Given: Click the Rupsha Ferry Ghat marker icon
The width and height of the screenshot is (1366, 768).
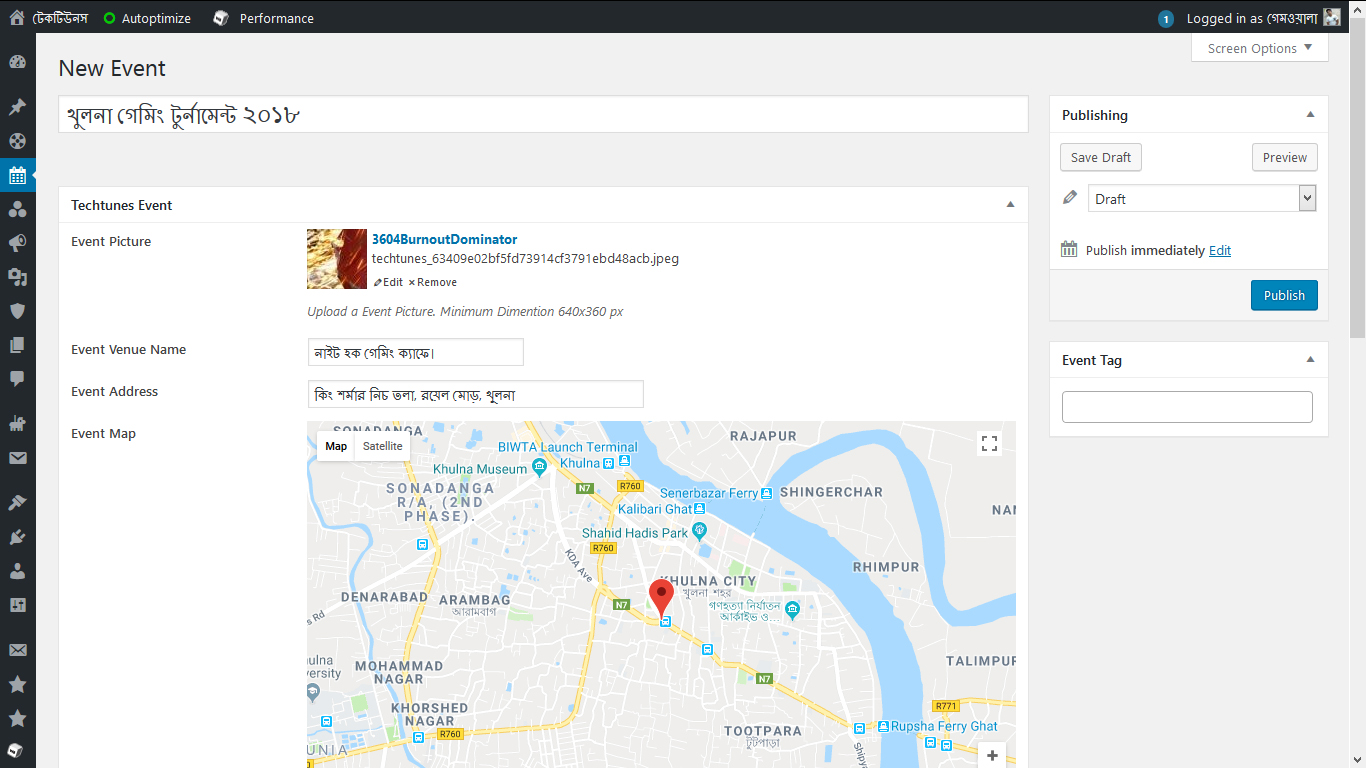Looking at the screenshot, I should tap(884, 726).
